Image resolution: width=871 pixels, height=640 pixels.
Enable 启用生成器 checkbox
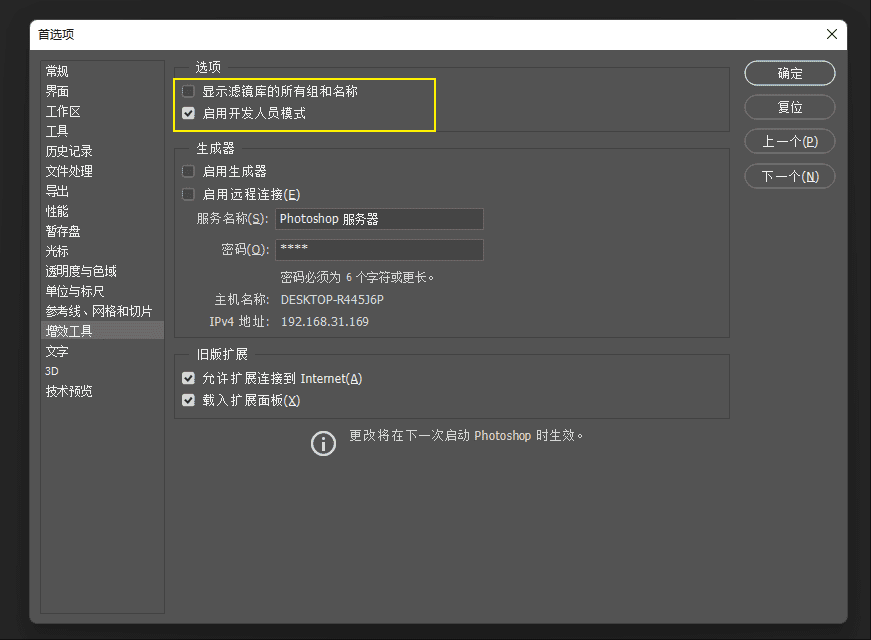click(188, 171)
